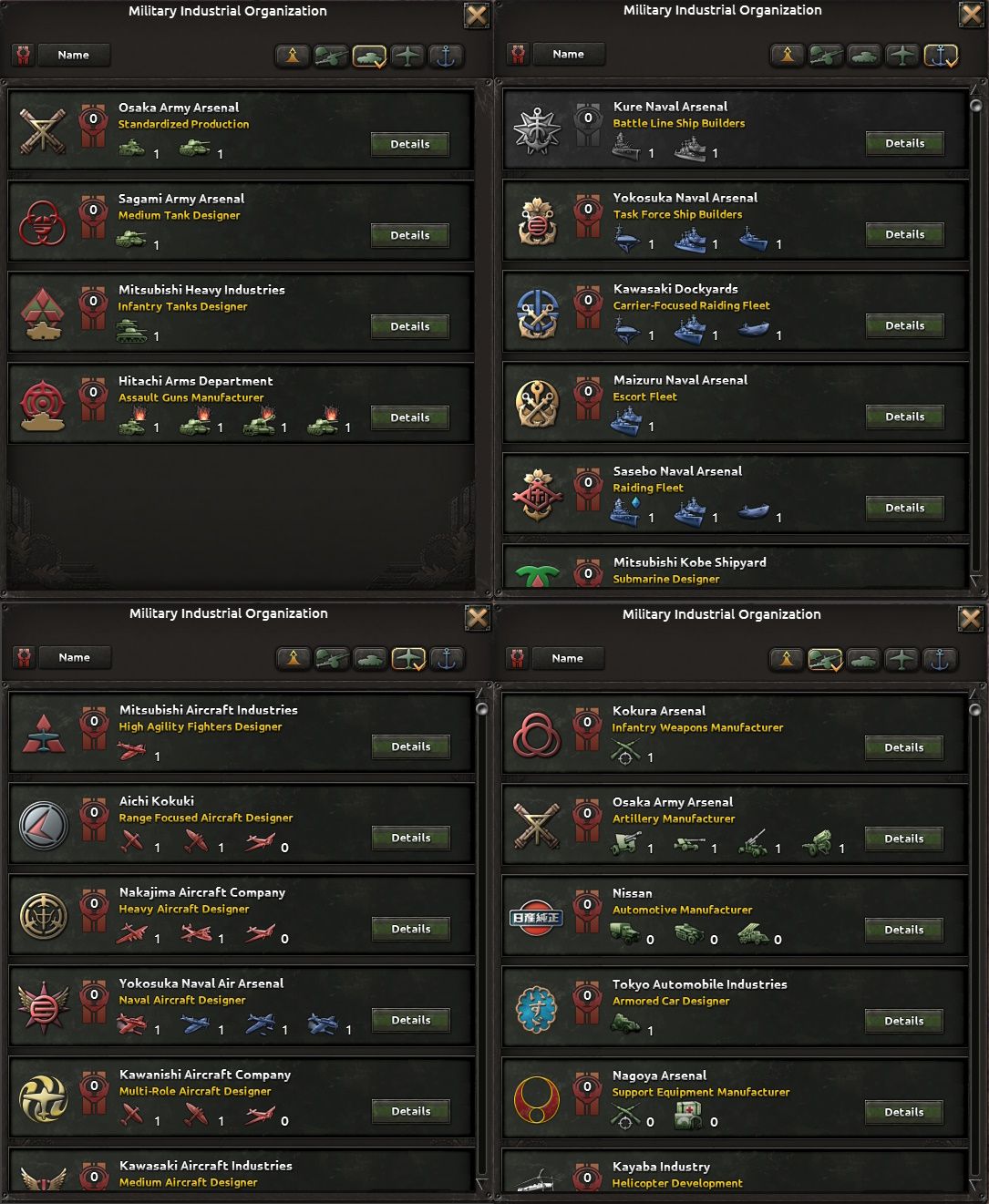Click the red sort icon beside Name in top-right panel
The width and height of the screenshot is (989, 1204).
point(518,54)
